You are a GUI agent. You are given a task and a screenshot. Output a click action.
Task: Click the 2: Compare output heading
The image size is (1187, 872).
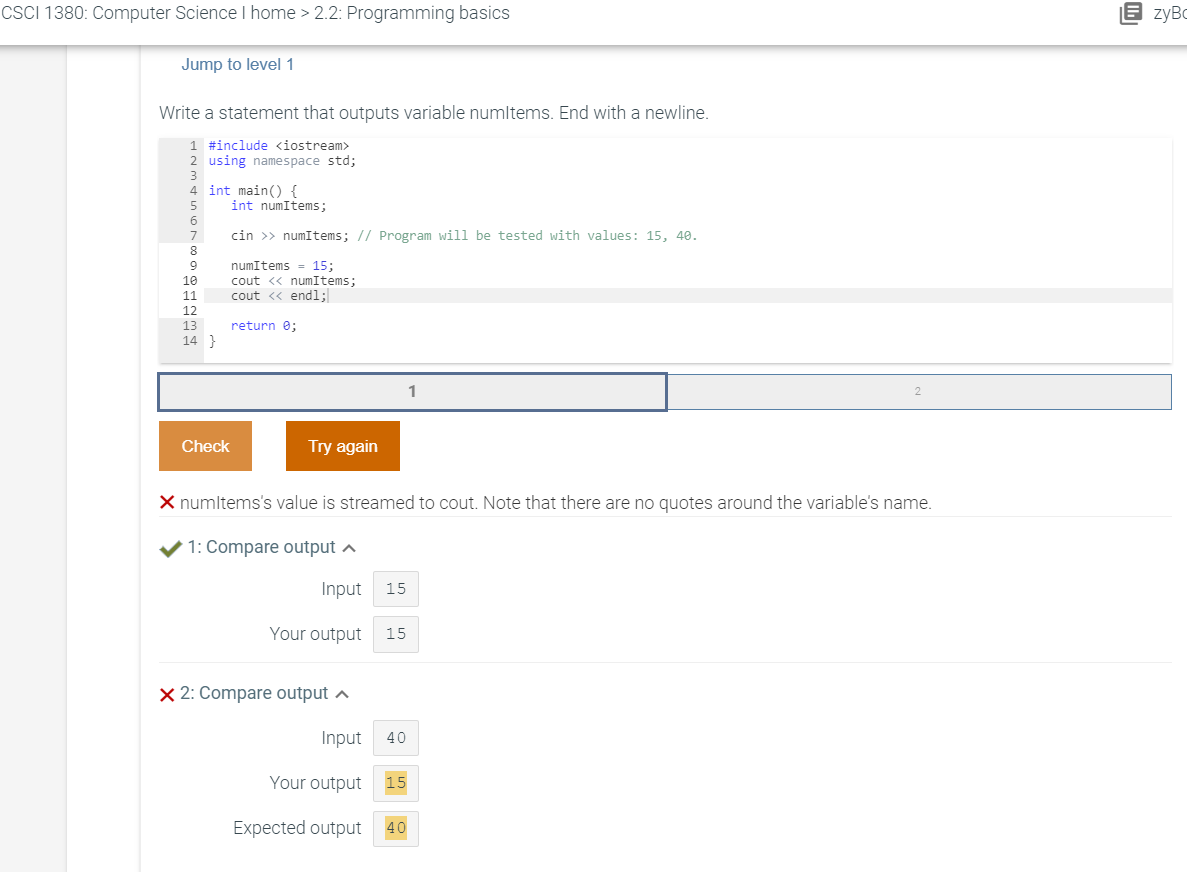point(254,693)
